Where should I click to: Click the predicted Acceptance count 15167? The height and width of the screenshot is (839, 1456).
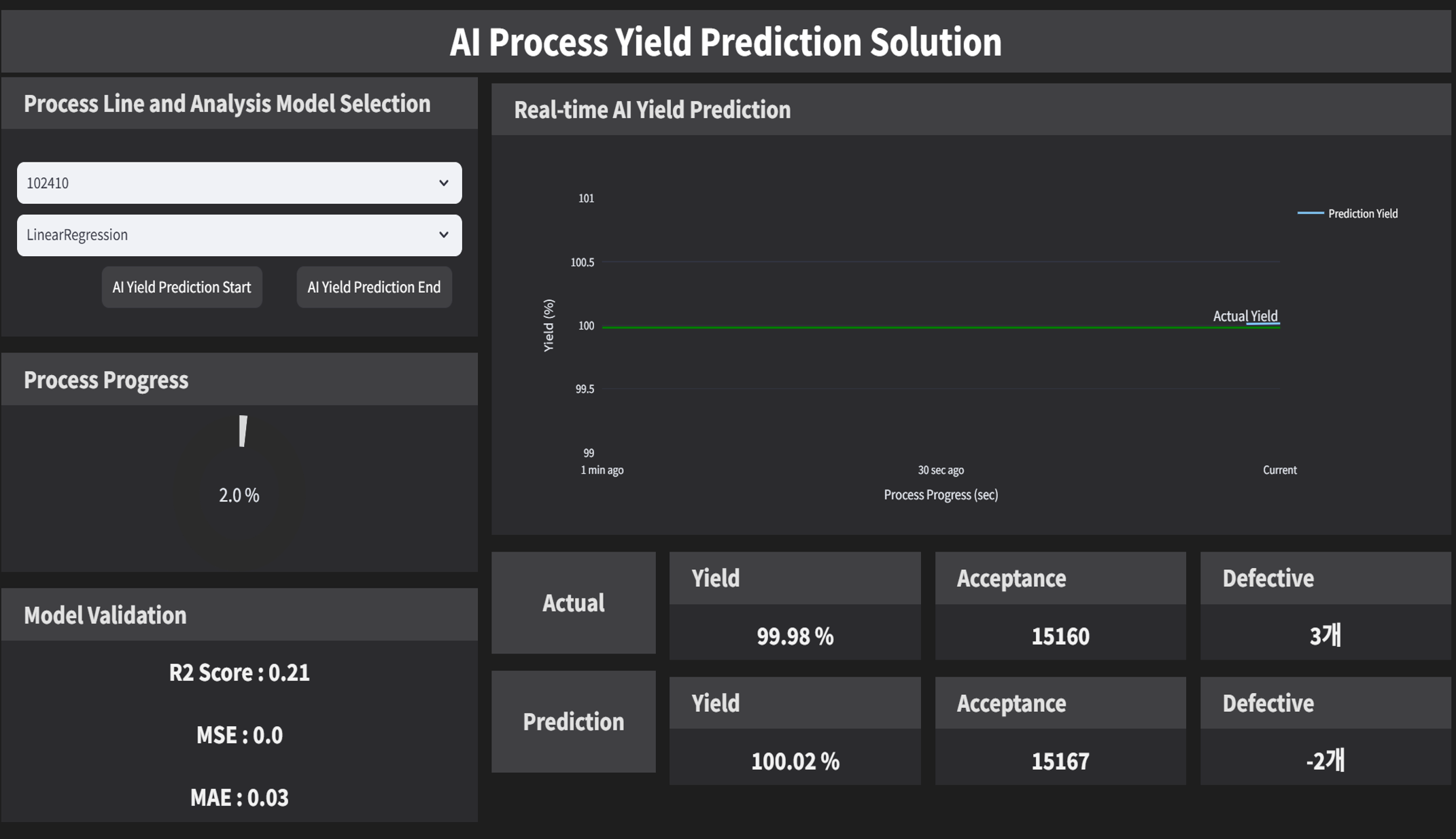tap(1060, 761)
